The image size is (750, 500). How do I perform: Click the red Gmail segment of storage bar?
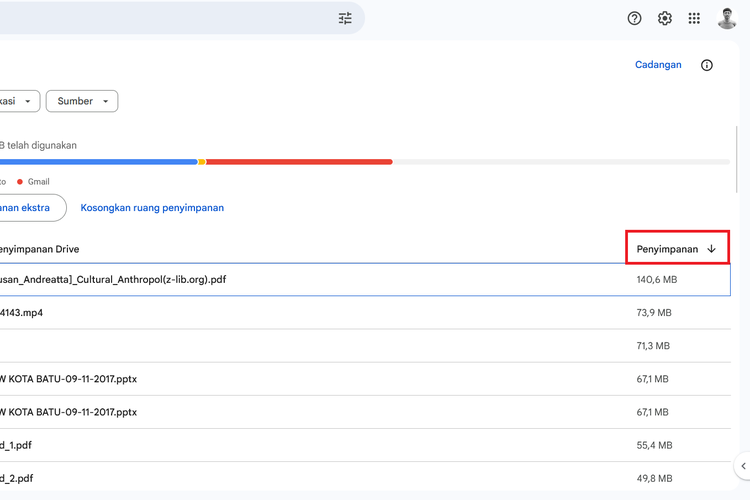(x=298, y=161)
